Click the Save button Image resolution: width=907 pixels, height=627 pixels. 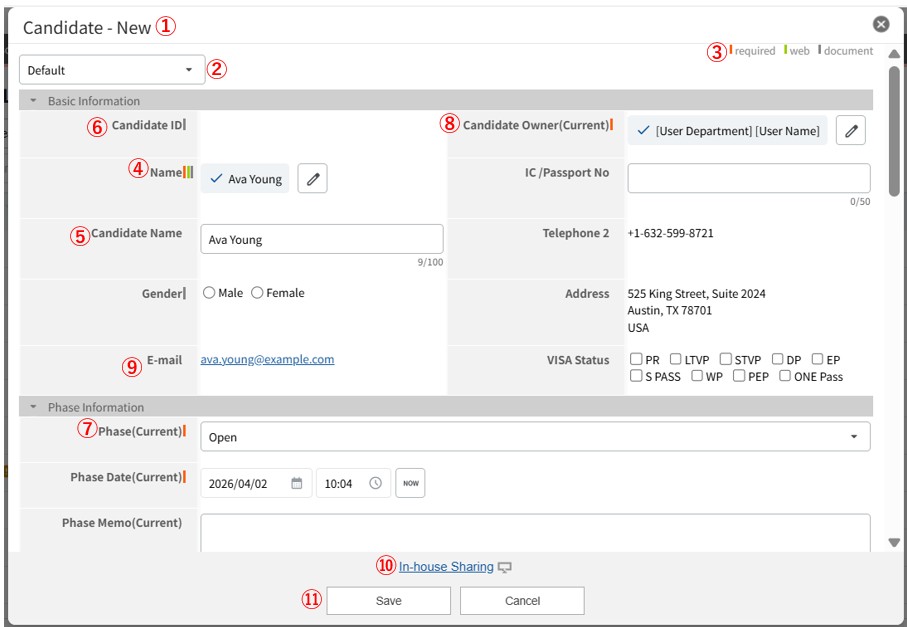(388, 601)
